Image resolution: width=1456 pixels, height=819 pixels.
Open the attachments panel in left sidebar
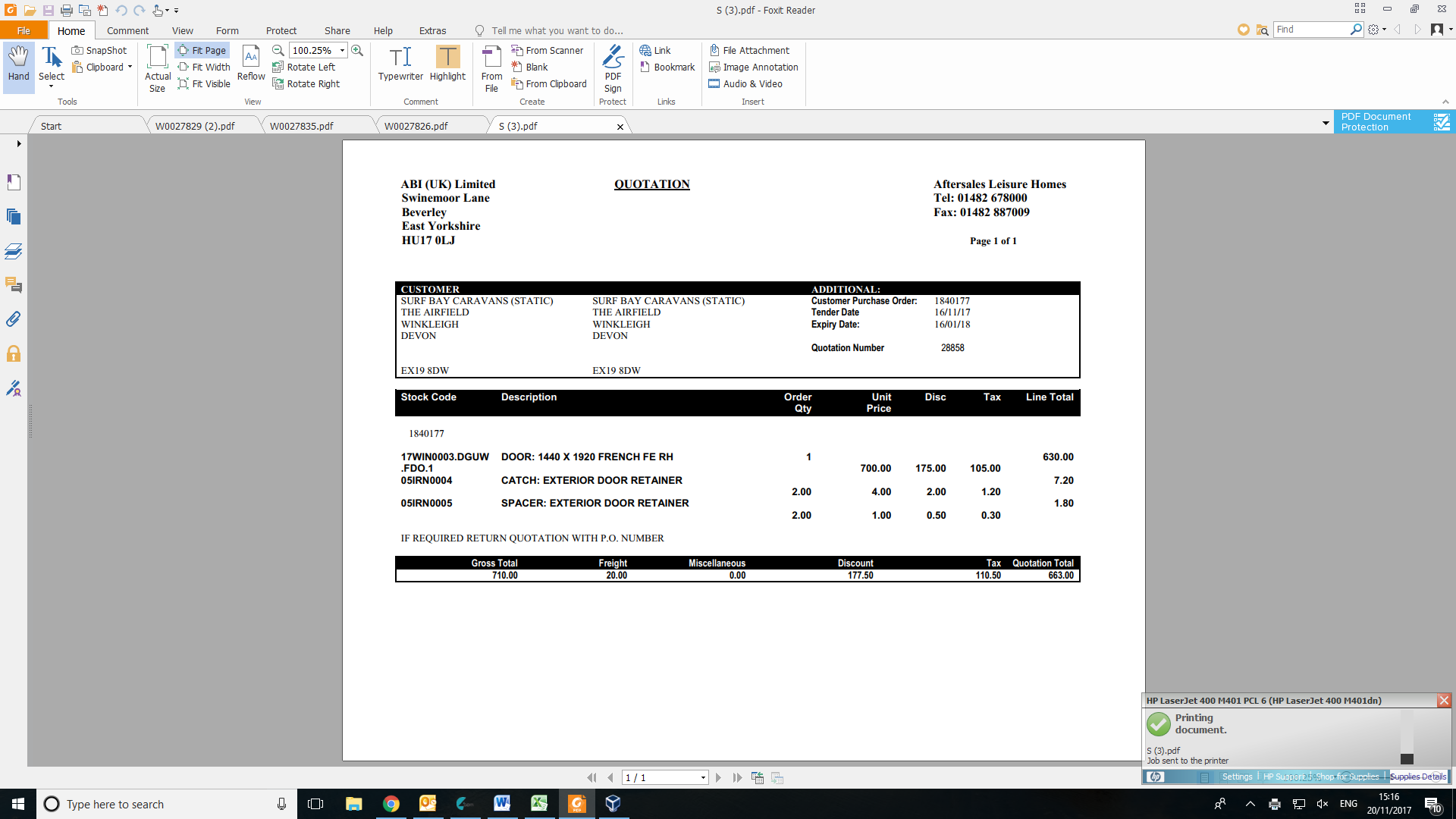(x=14, y=319)
